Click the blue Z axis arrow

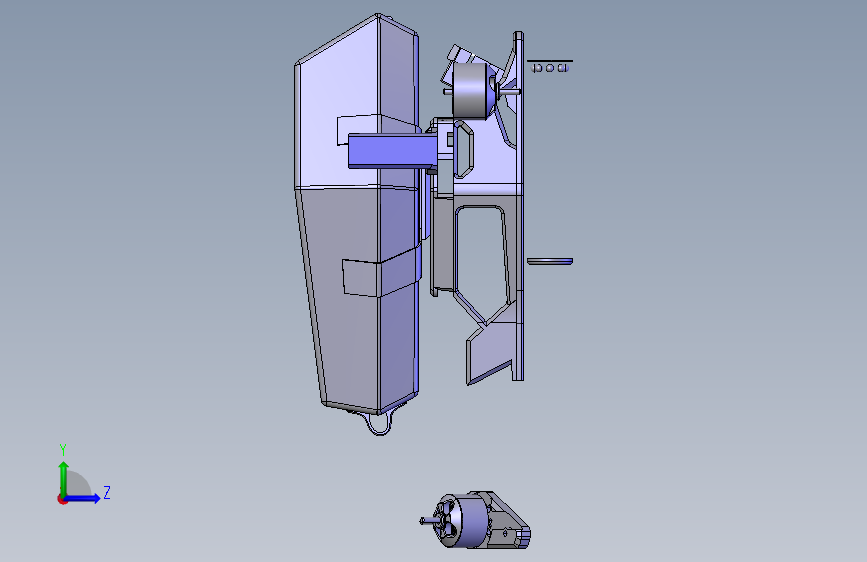click(x=83, y=498)
